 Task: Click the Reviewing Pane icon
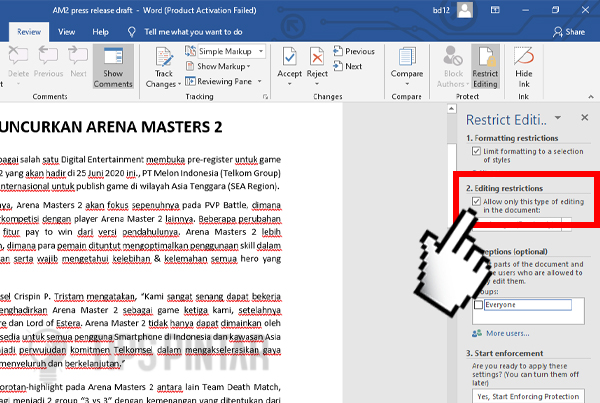click(190, 81)
